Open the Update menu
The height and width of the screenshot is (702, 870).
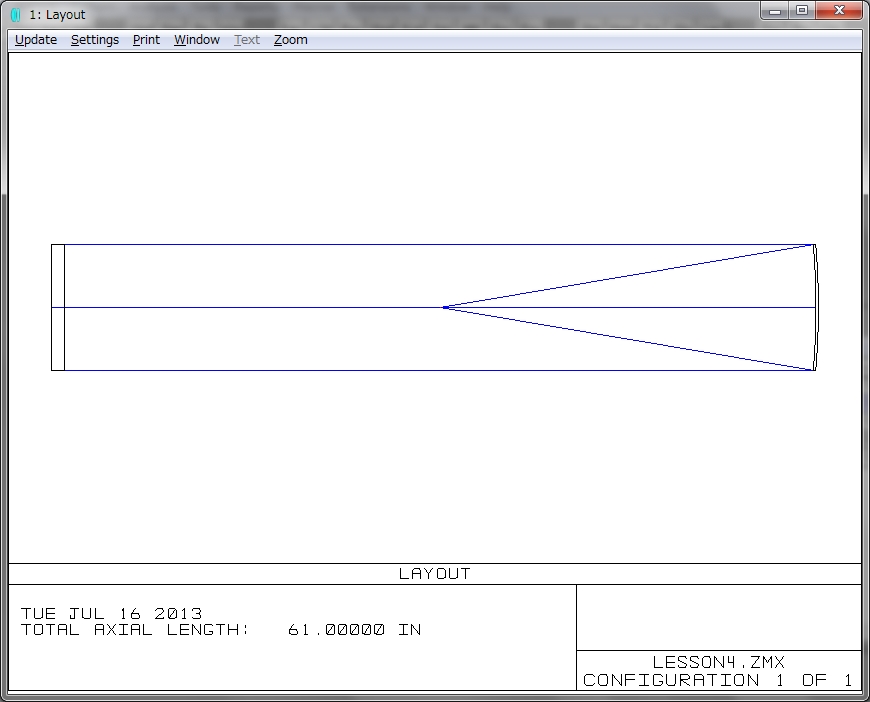tap(36, 40)
